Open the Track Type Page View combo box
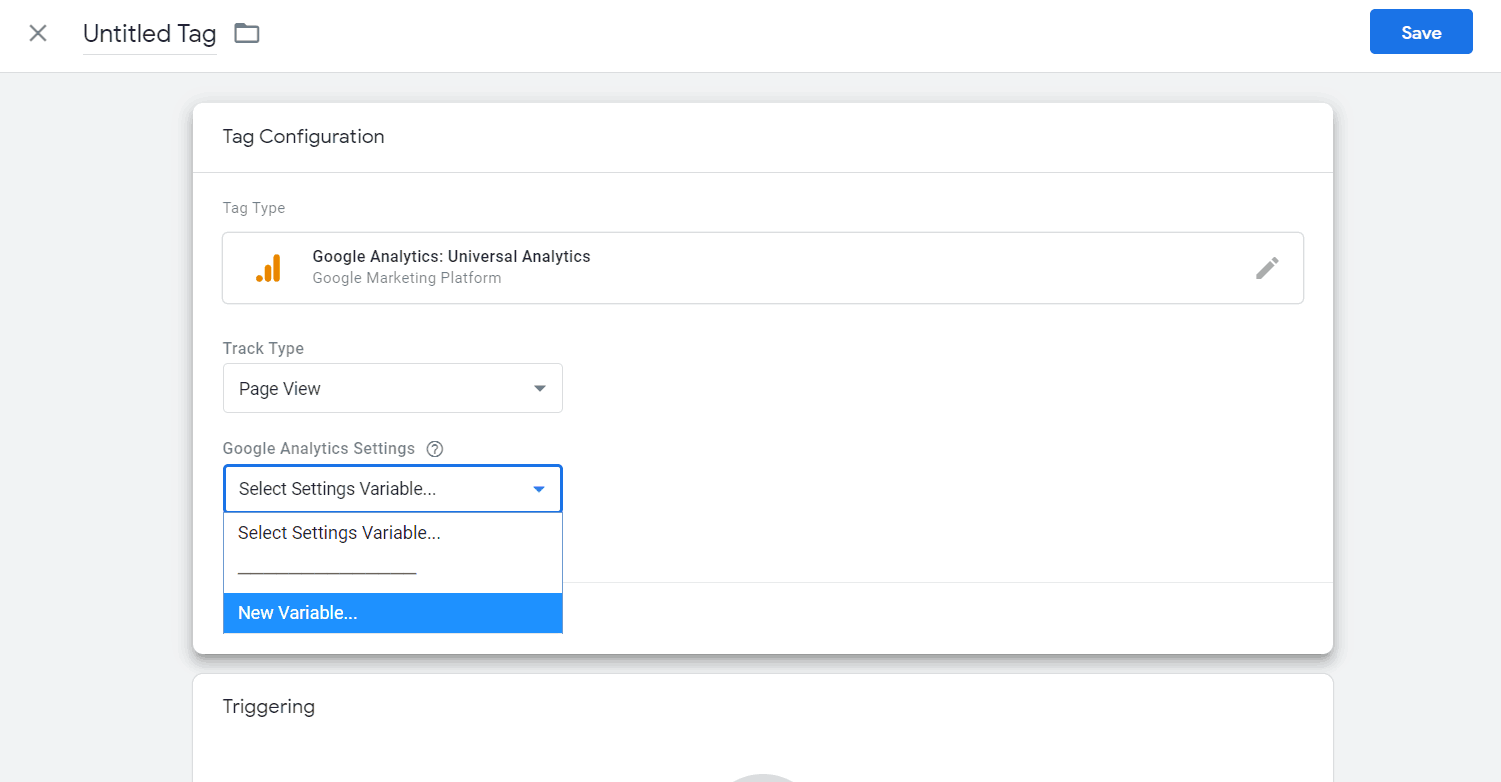The width and height of the screenshot is (1501, 782). [392, 389]
